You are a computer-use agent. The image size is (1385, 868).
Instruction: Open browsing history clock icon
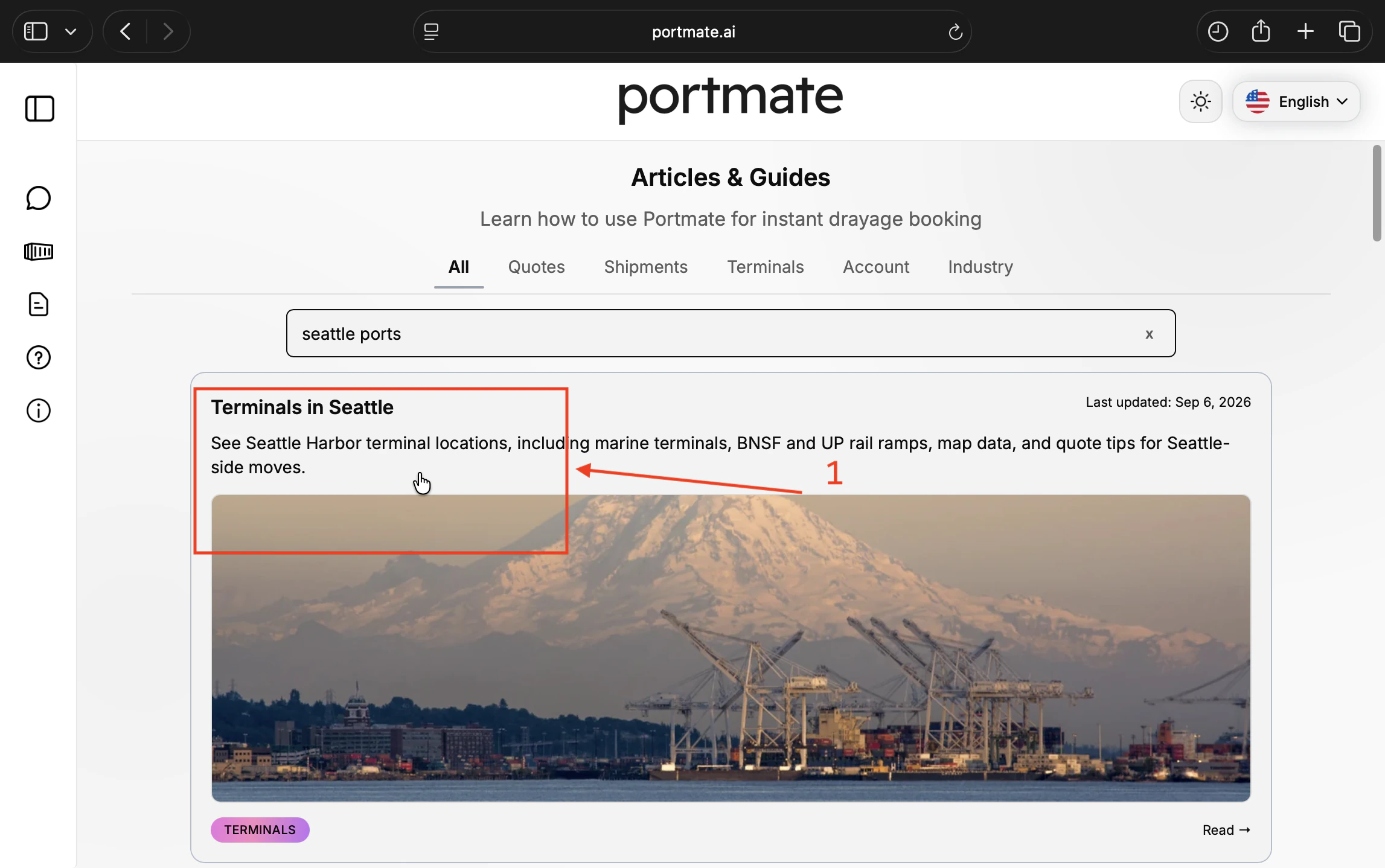tap(1218, 31)
